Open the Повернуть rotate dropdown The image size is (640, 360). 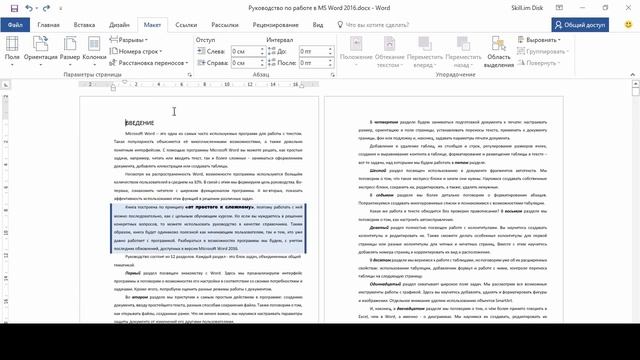[538, 63]
